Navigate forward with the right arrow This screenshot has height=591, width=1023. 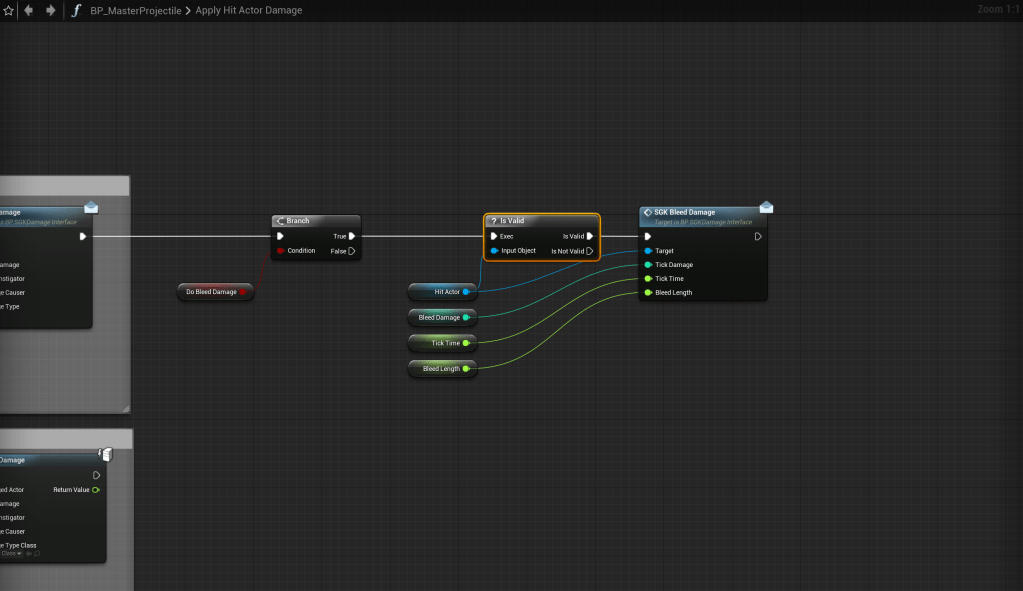click(x=50, y=10)
